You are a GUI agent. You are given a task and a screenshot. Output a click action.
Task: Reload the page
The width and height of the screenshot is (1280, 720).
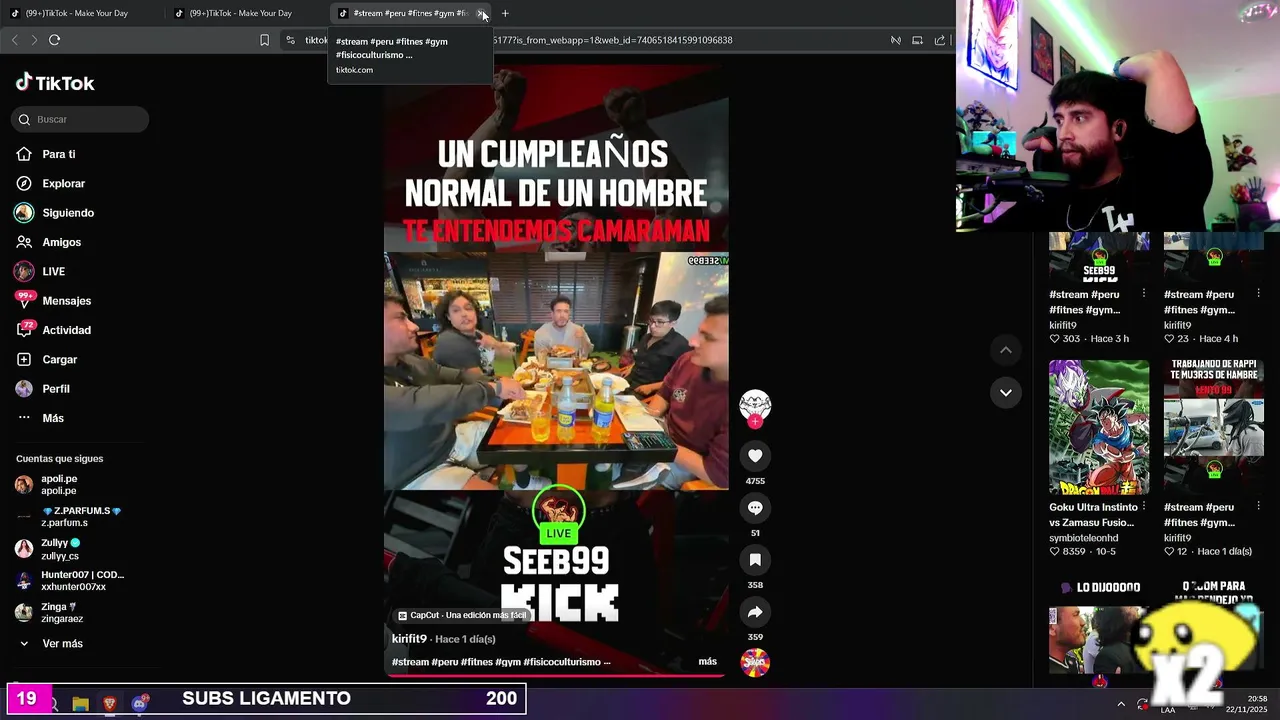[x=54, y=40]
